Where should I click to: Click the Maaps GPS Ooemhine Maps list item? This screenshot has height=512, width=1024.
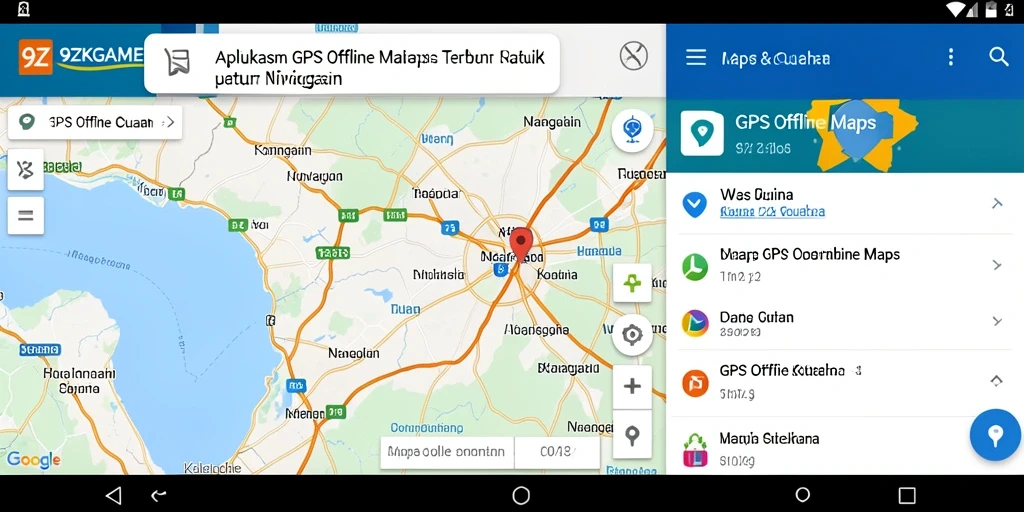tap(845, 265)
